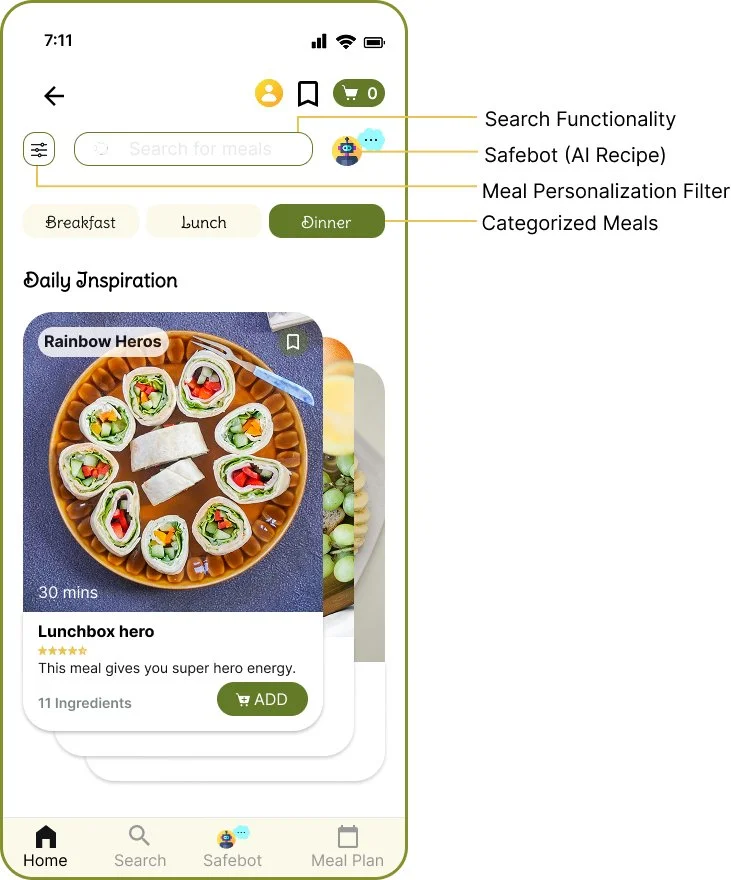Select the Breakfast category
Image resolution: width=731 pixels, height=880 pixels.
[80, 221]
